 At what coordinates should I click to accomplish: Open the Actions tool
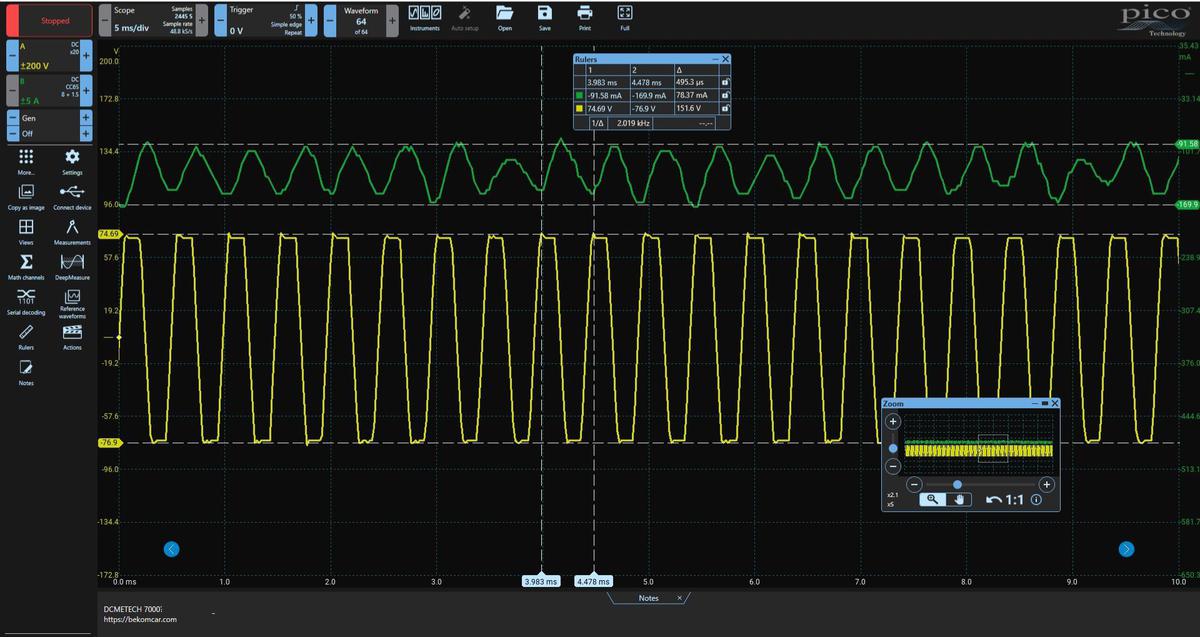[72, 336]
